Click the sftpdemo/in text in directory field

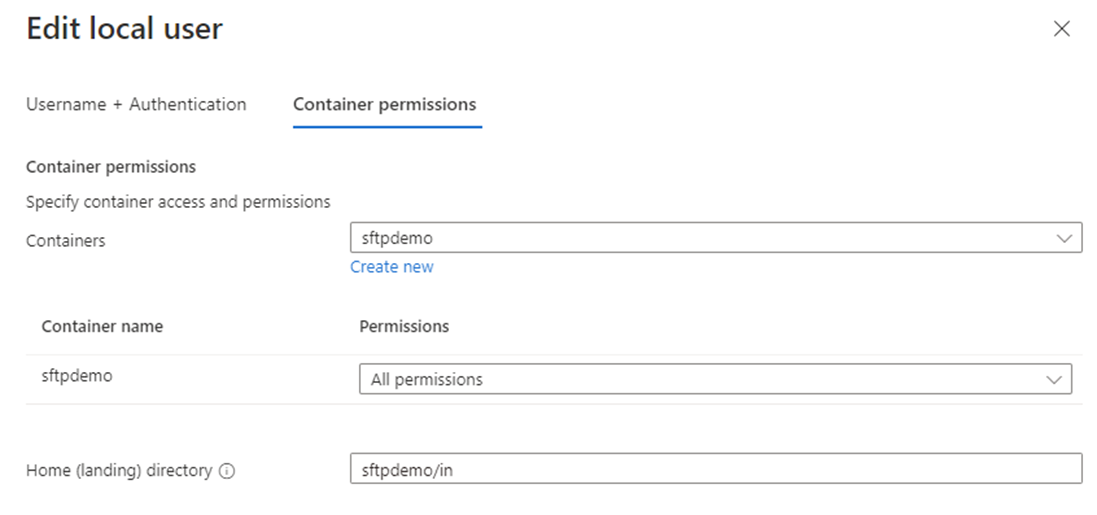pyautogui.click(x=407, y=470)
